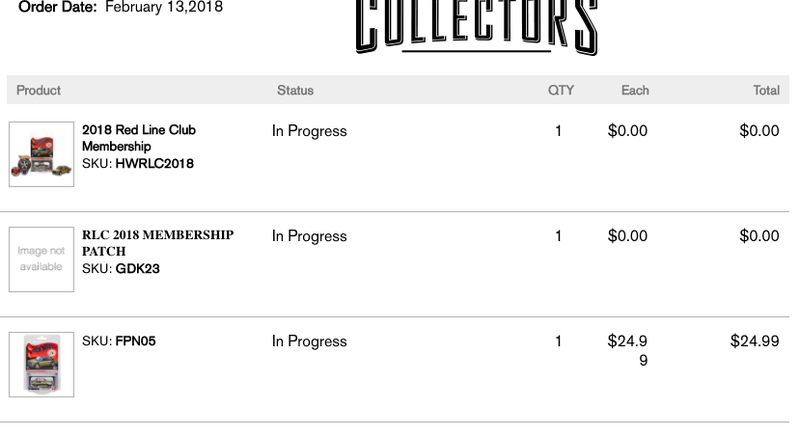Image resolution: width=800 pixels, height=436 pixels.
Task: Click the Product column header
Action: [38, 90]
